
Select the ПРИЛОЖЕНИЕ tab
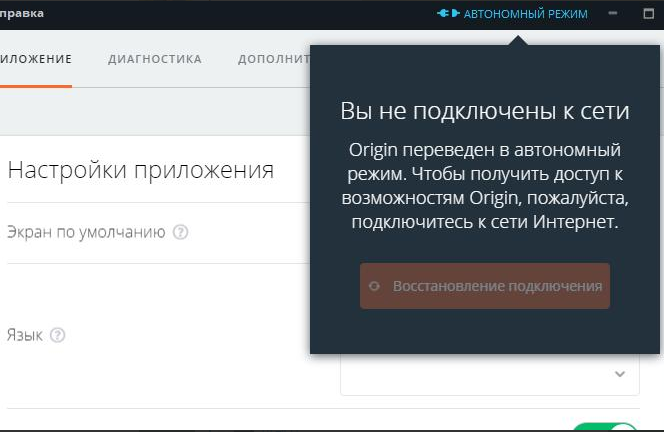(35, 59)
